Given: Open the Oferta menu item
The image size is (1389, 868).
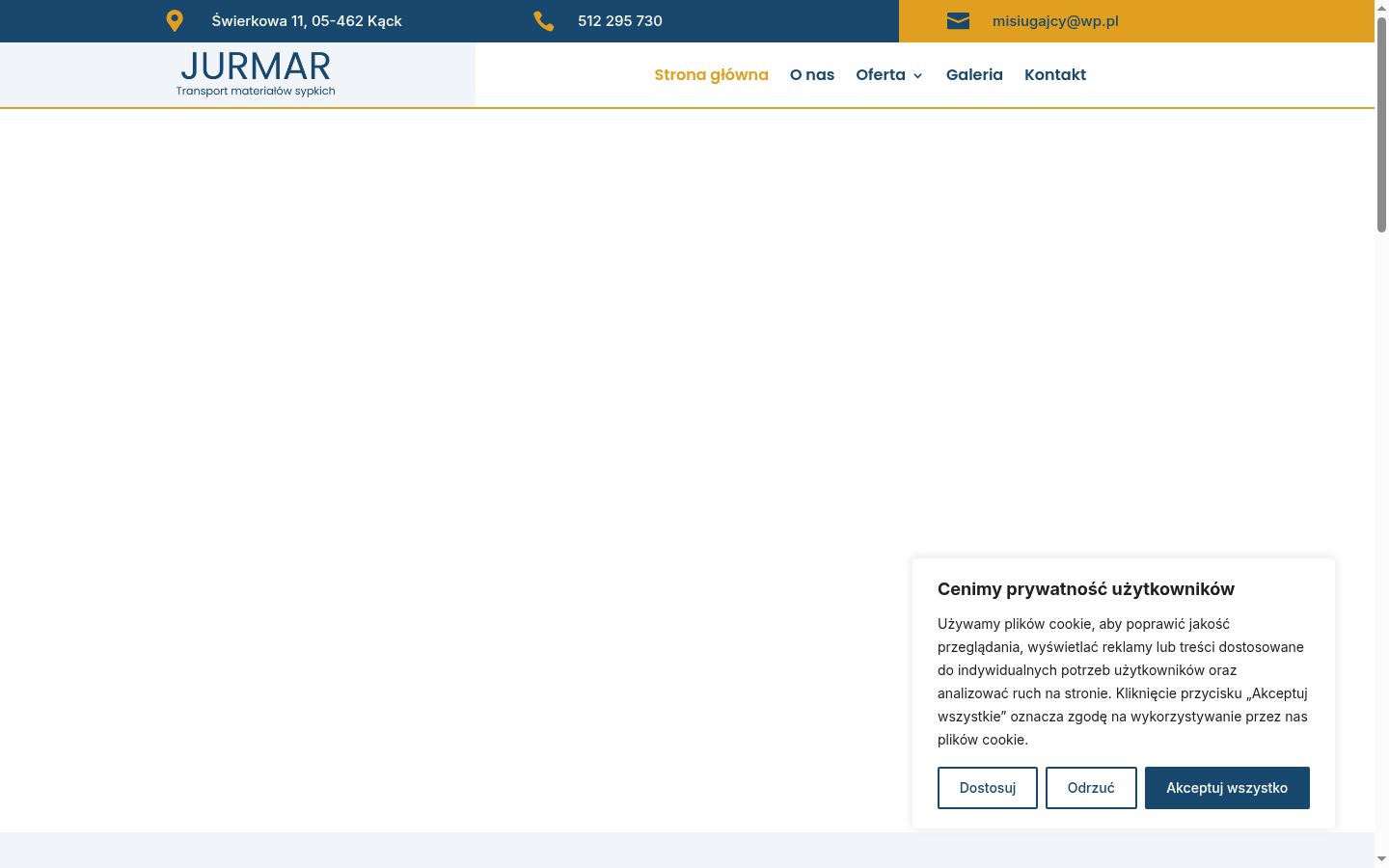Looking at the screenshot, I should coord(881,74).
